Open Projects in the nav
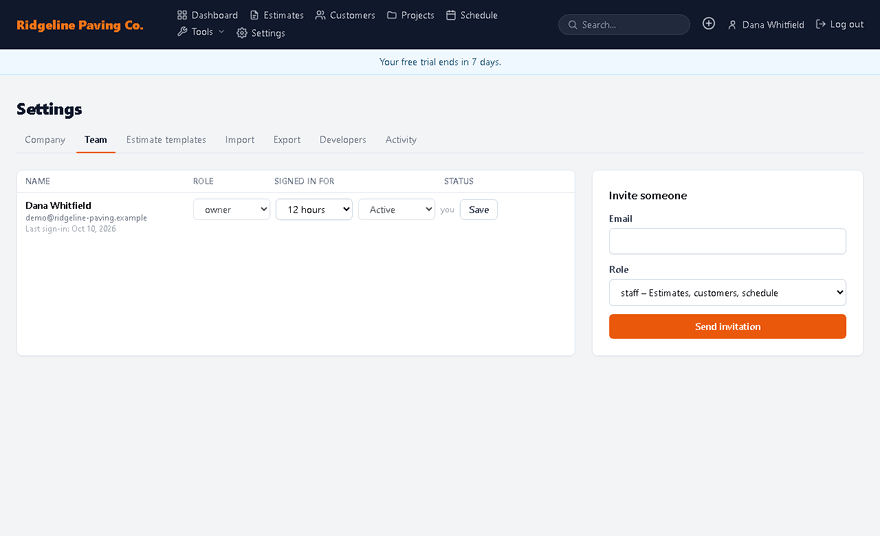 pyautogui.click(x=410, y=15)
